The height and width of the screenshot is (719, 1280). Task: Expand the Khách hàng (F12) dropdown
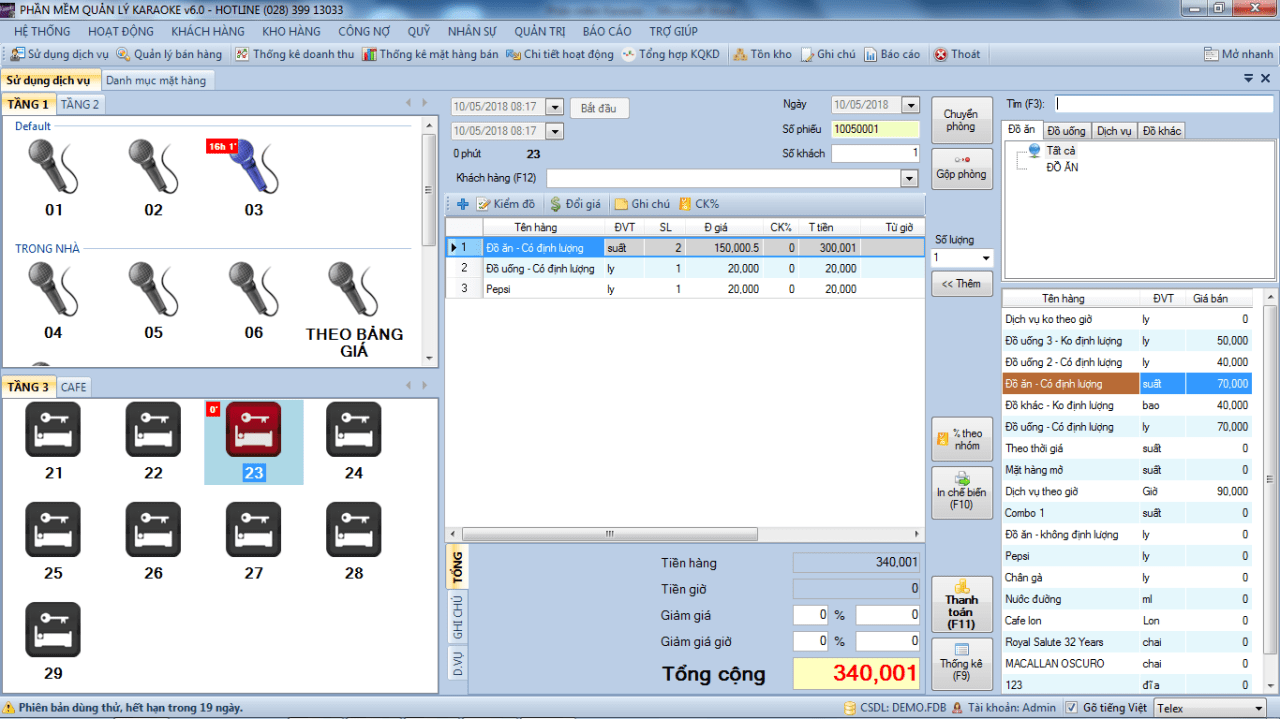coord(909,178)
